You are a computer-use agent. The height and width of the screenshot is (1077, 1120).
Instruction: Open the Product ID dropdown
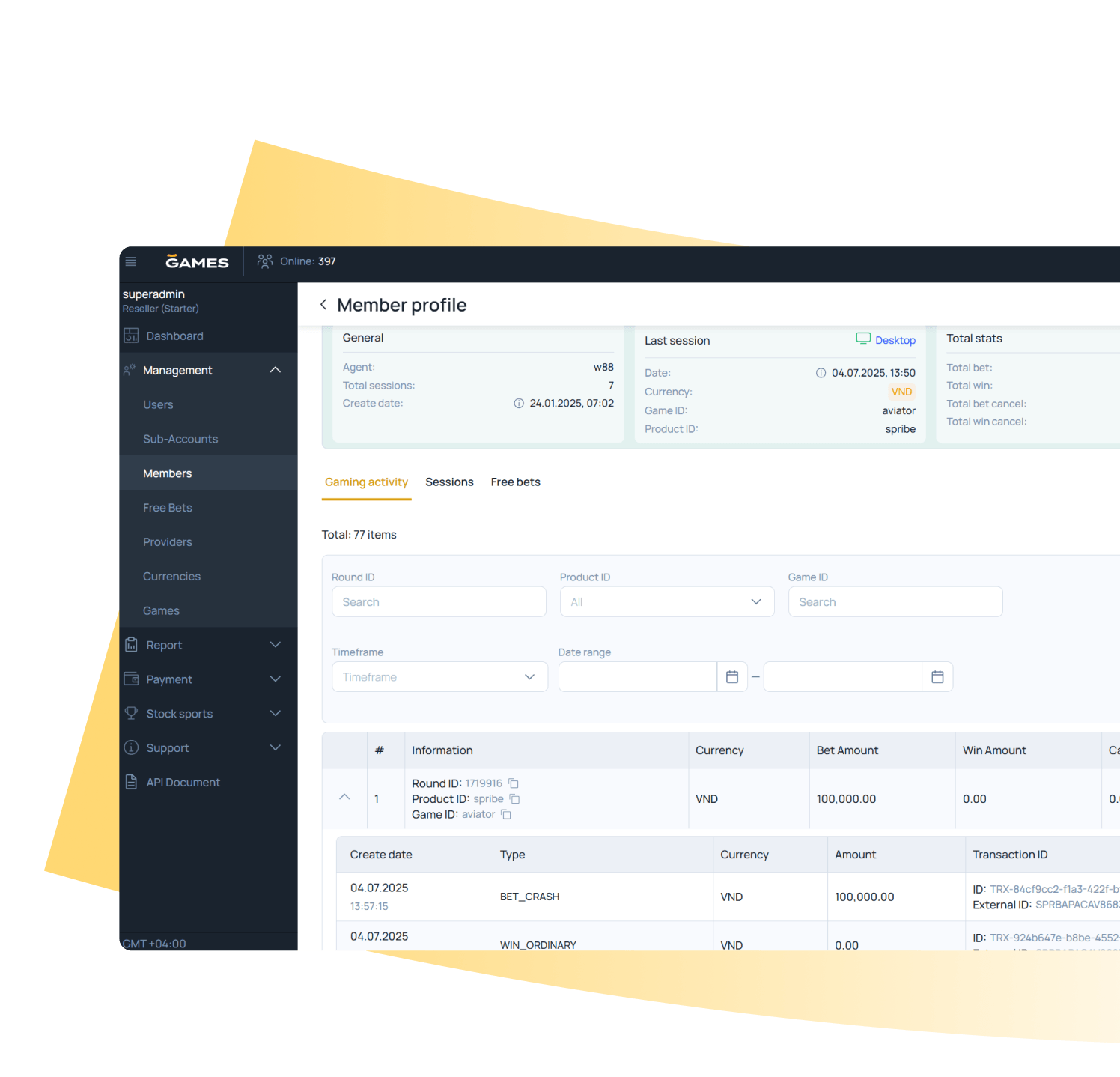point(666,602)
